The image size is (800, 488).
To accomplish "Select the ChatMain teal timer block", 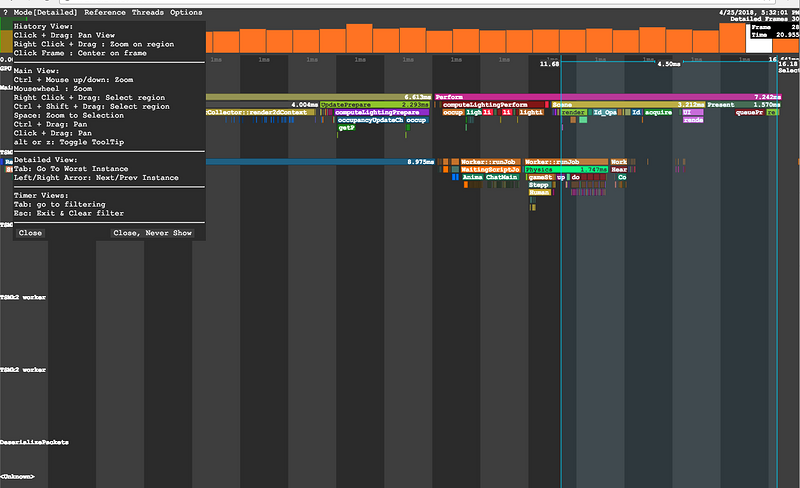I will 502,177.
